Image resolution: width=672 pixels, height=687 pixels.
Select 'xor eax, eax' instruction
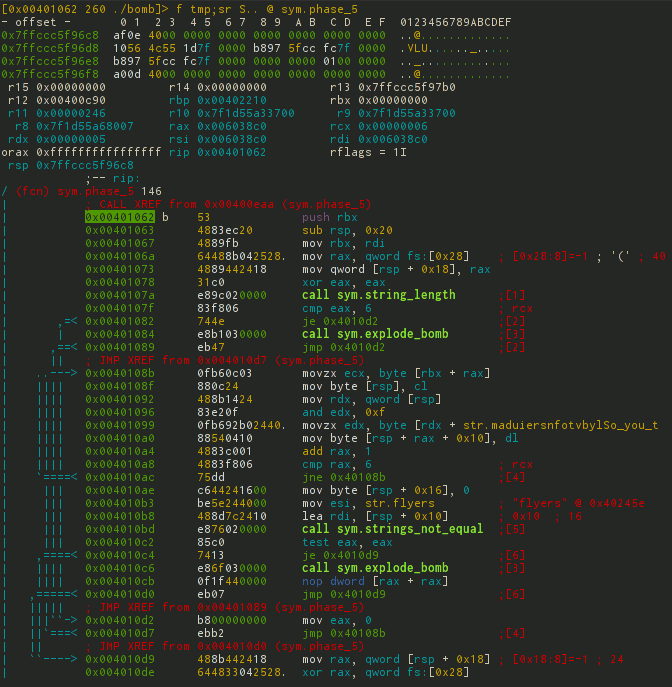[x=343, y=283]
